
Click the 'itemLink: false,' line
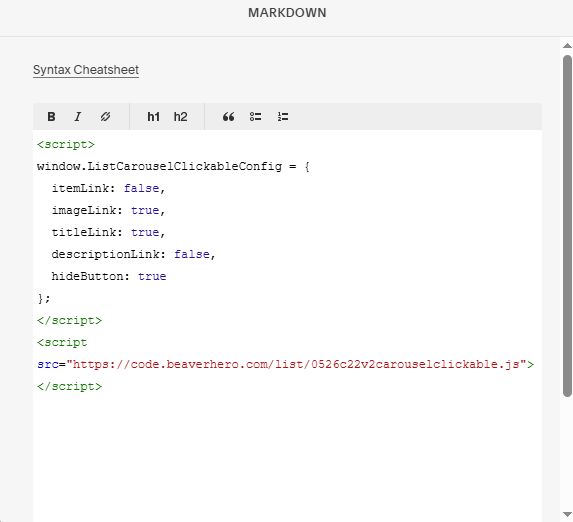[109, 188]
